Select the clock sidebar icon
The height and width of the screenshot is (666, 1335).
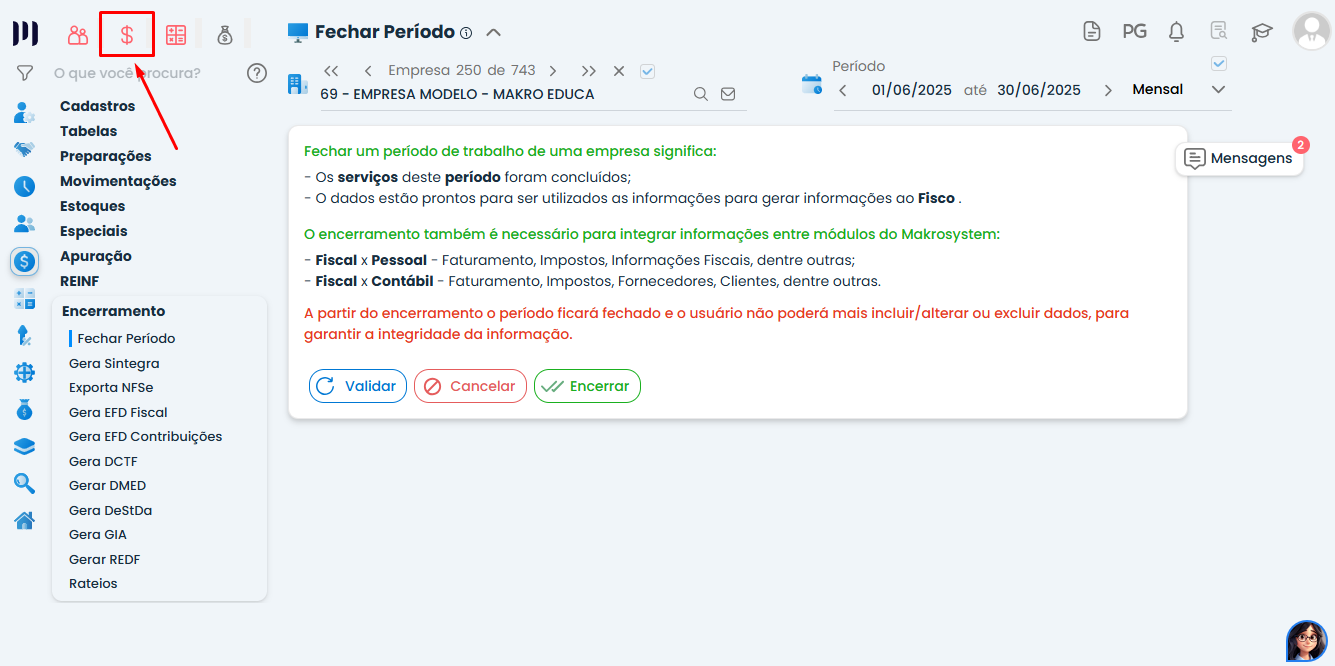click(25, 186)
